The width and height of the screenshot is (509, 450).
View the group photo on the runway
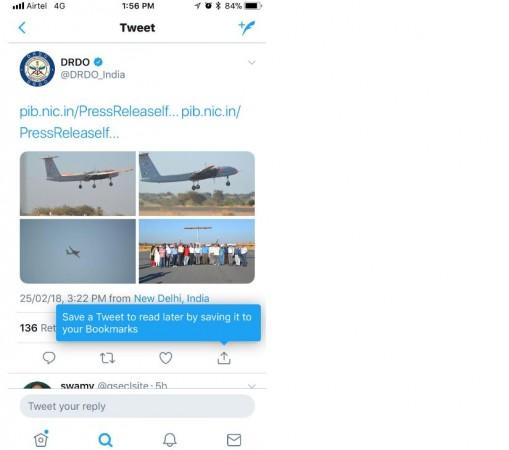pyautogui.click(x=197, y=251)
